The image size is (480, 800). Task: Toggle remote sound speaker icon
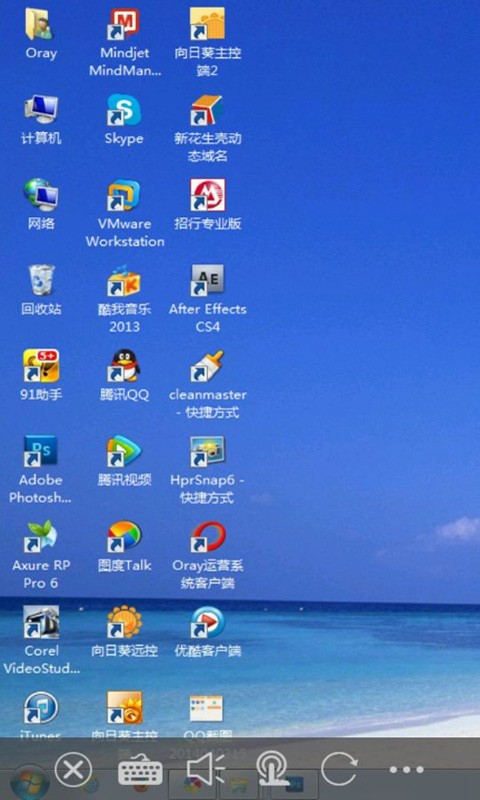[206, 769]
